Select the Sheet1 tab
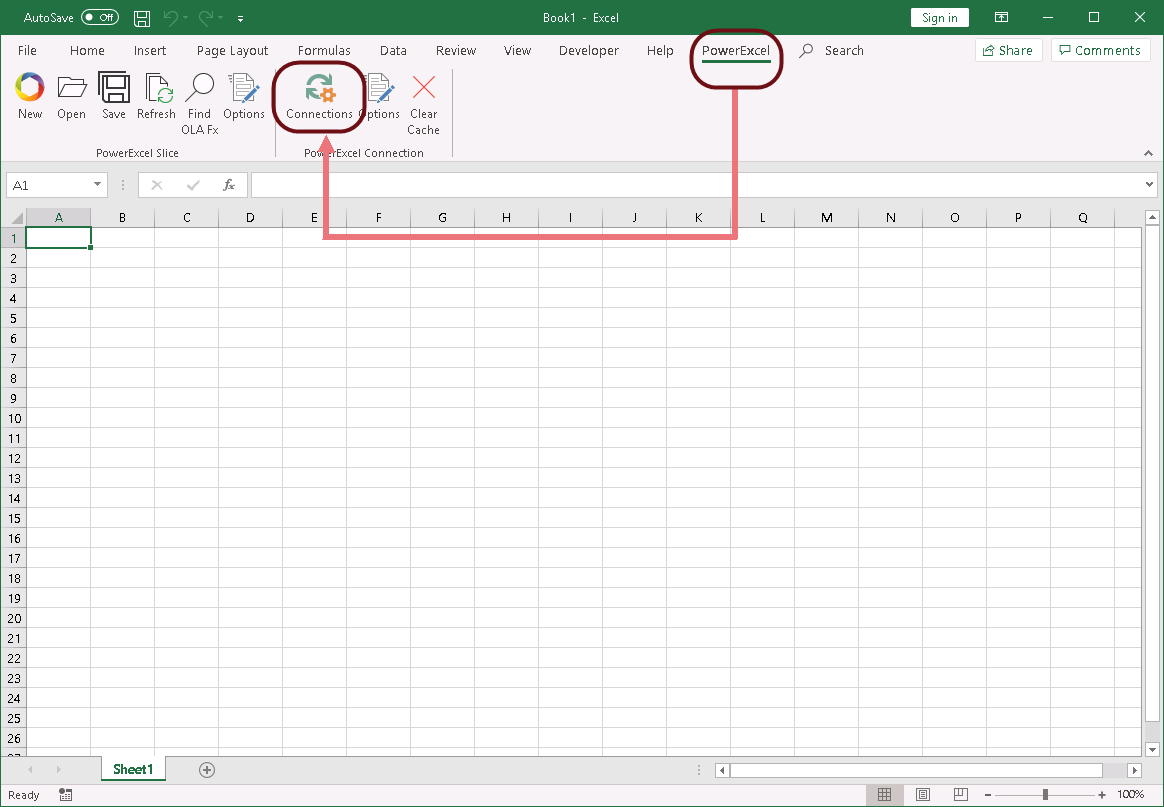 133,769
